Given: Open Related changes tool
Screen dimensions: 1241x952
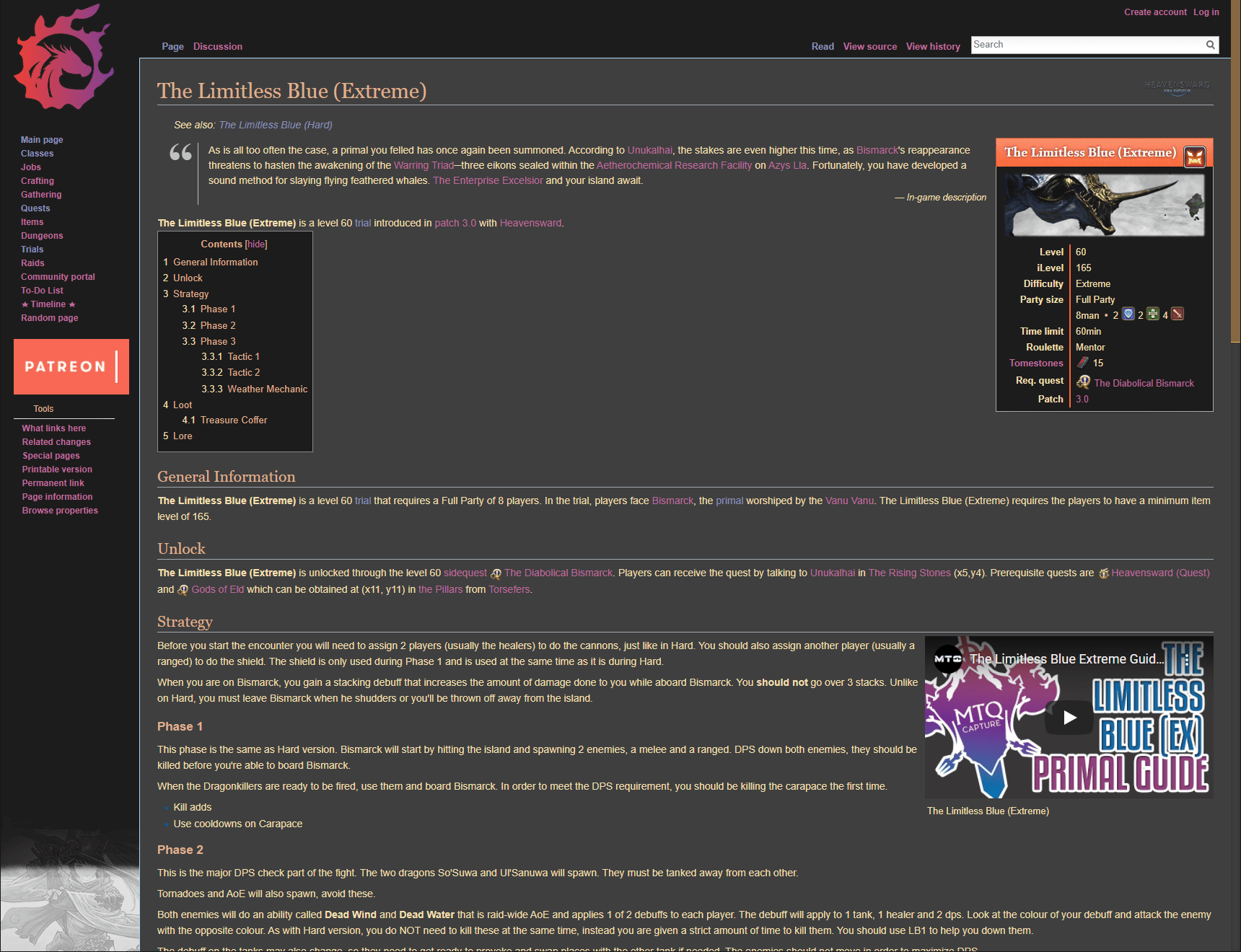Looking at the screenshot, I should [x=56, y=442].
